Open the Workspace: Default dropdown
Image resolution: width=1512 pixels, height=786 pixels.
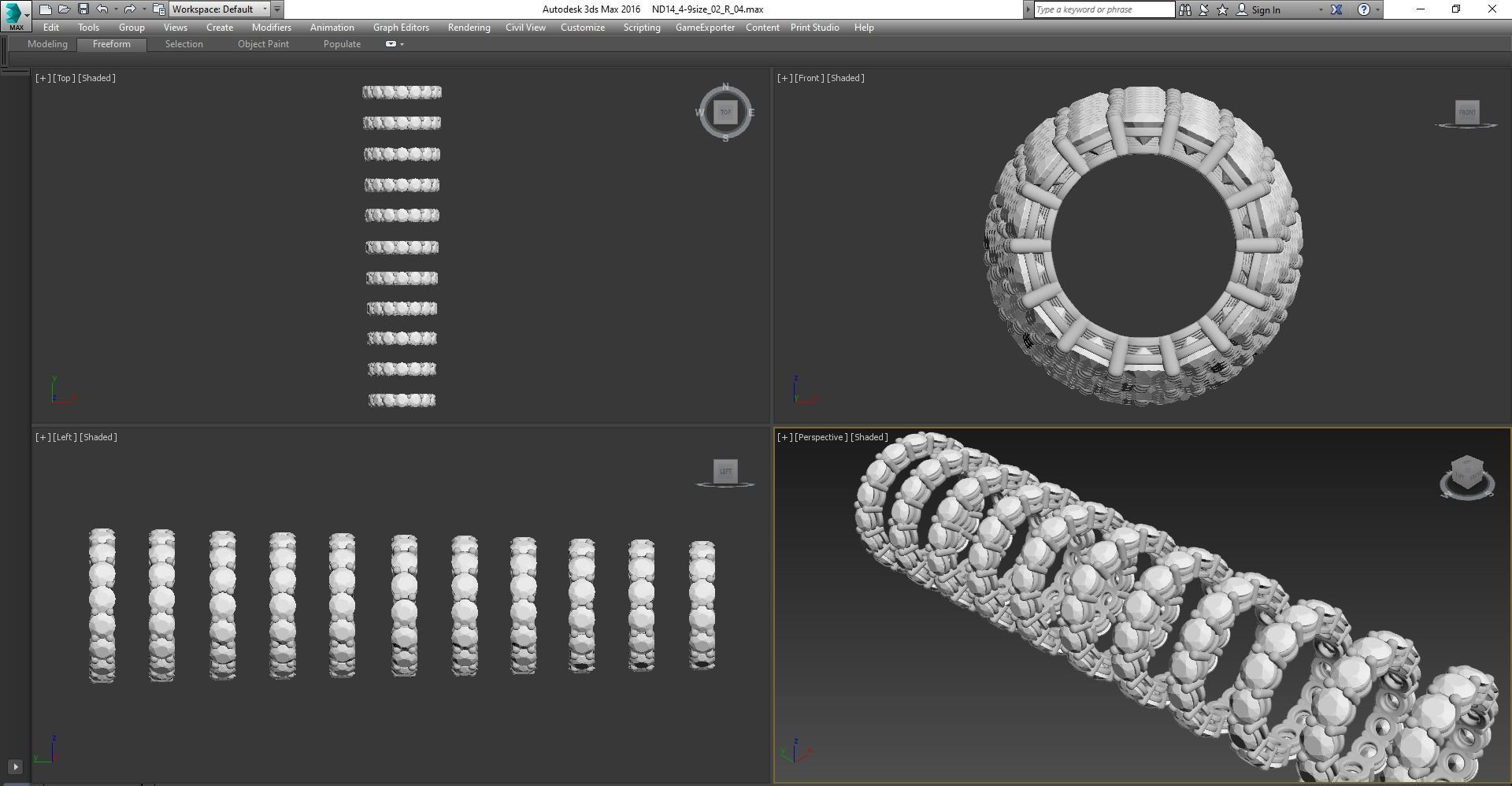(220, 9)
